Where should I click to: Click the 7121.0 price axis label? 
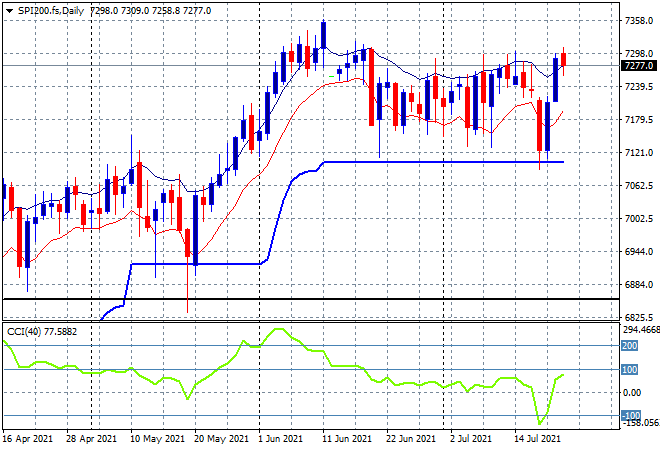tap(639, 152)
